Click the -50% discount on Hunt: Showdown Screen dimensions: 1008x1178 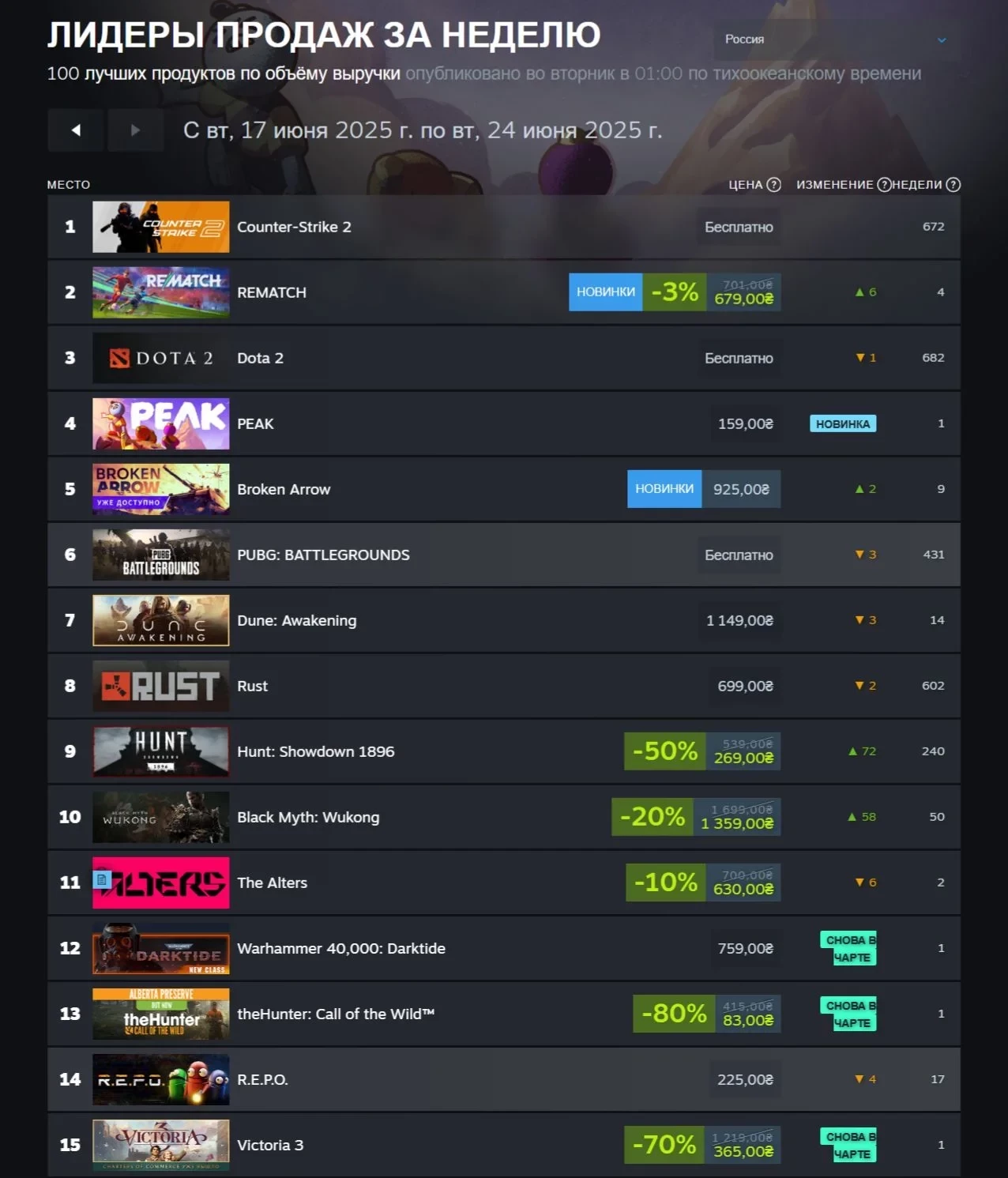[x=665, y=751]
